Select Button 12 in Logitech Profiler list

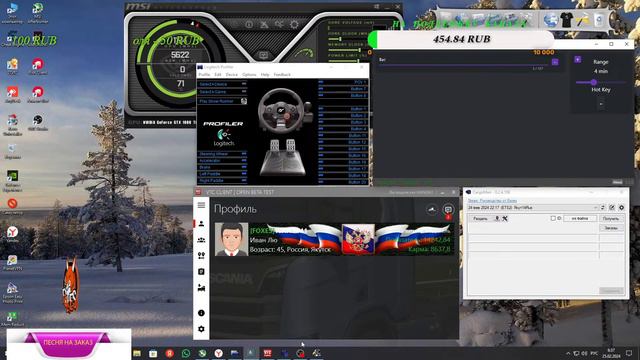(x=343, y=142)
